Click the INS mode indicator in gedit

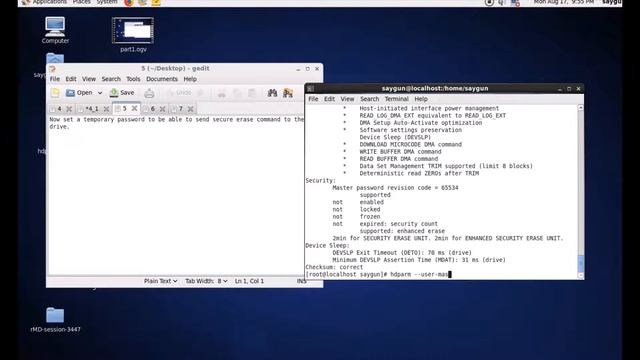[x=301, y=281]
